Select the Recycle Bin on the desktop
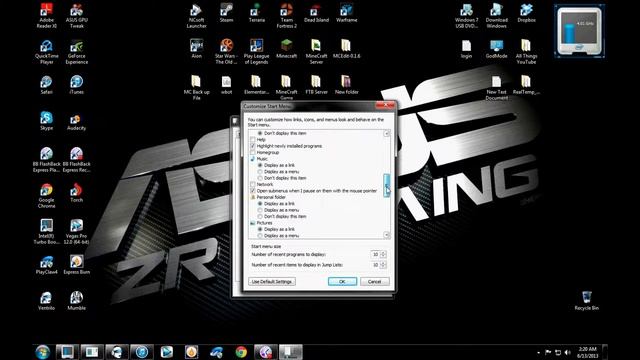Image resolution: width=640 pixels, height=360 pixels. pos(587,301)
